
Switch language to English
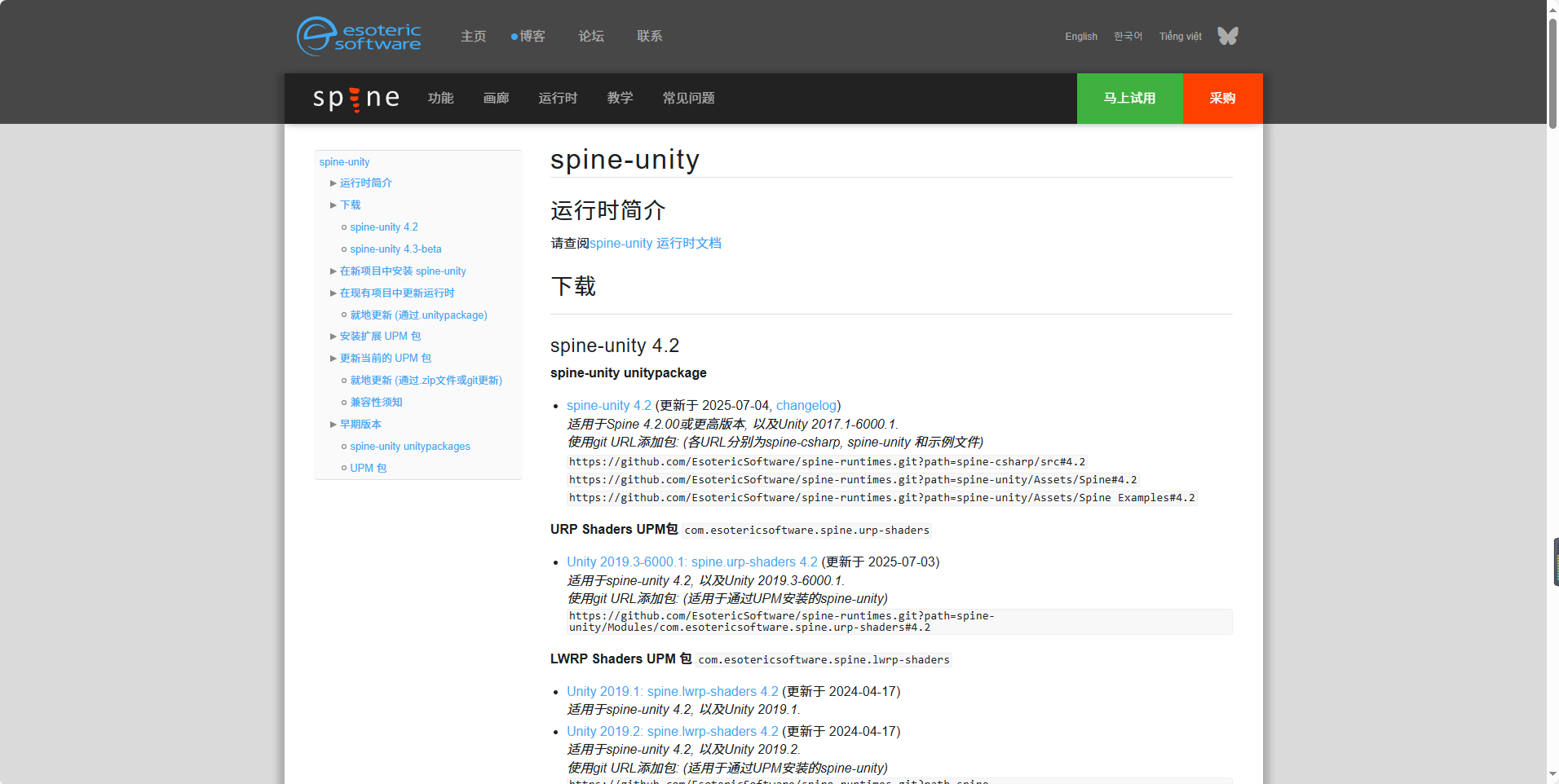tap(1081, 37)
